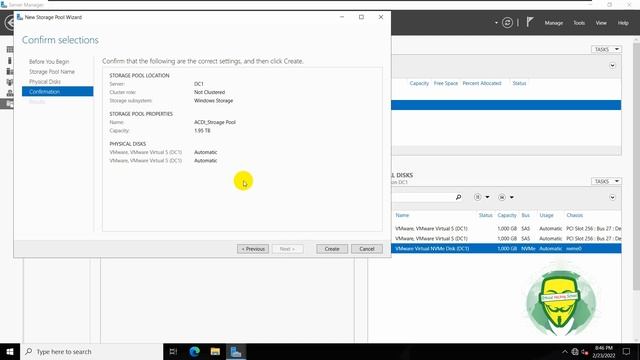Click the Server Manager taskbar icon

236,351
